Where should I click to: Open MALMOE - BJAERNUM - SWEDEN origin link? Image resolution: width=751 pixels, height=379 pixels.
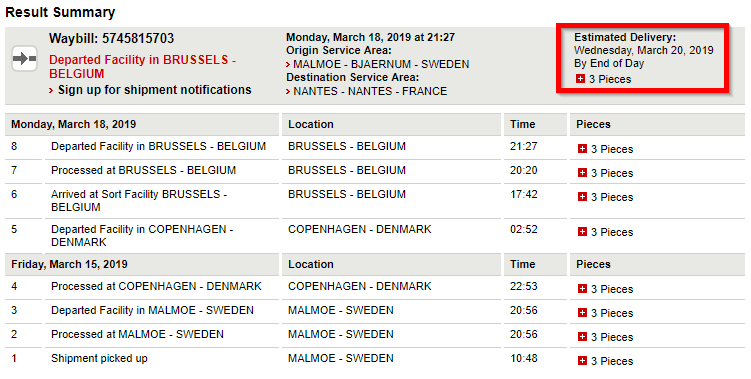381,64
